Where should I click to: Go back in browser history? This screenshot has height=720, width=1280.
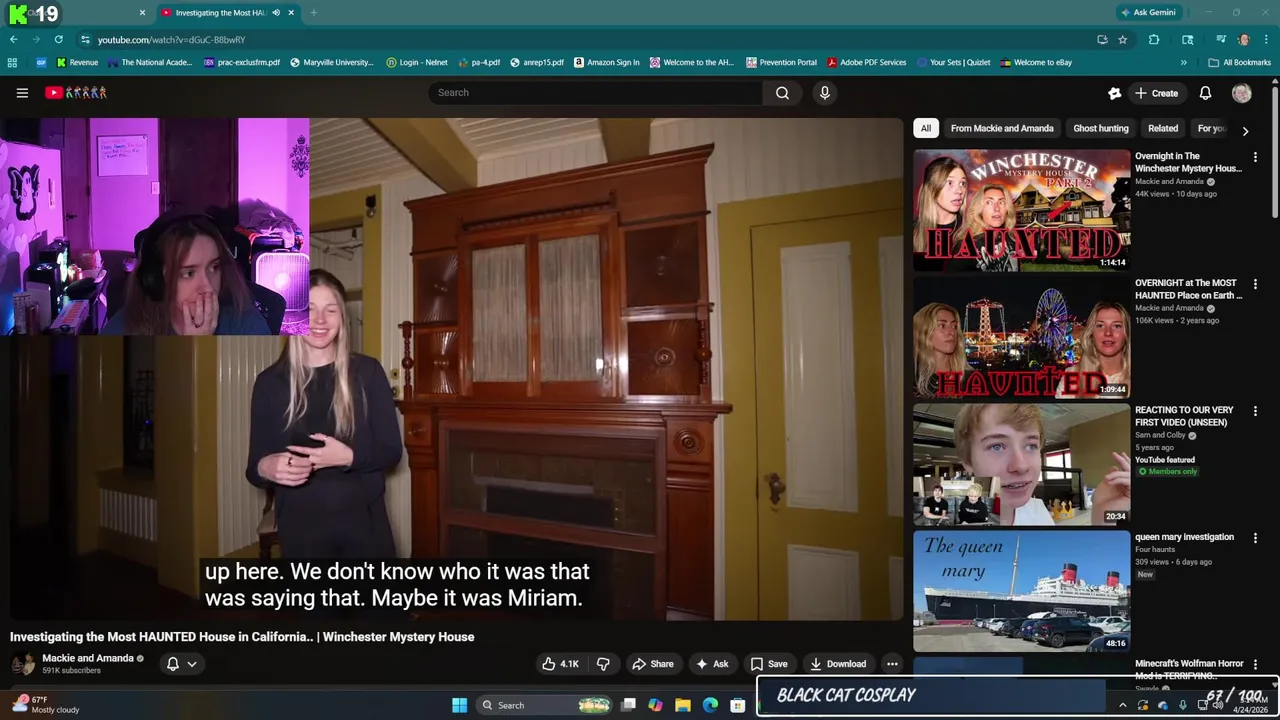pos(13,39)
